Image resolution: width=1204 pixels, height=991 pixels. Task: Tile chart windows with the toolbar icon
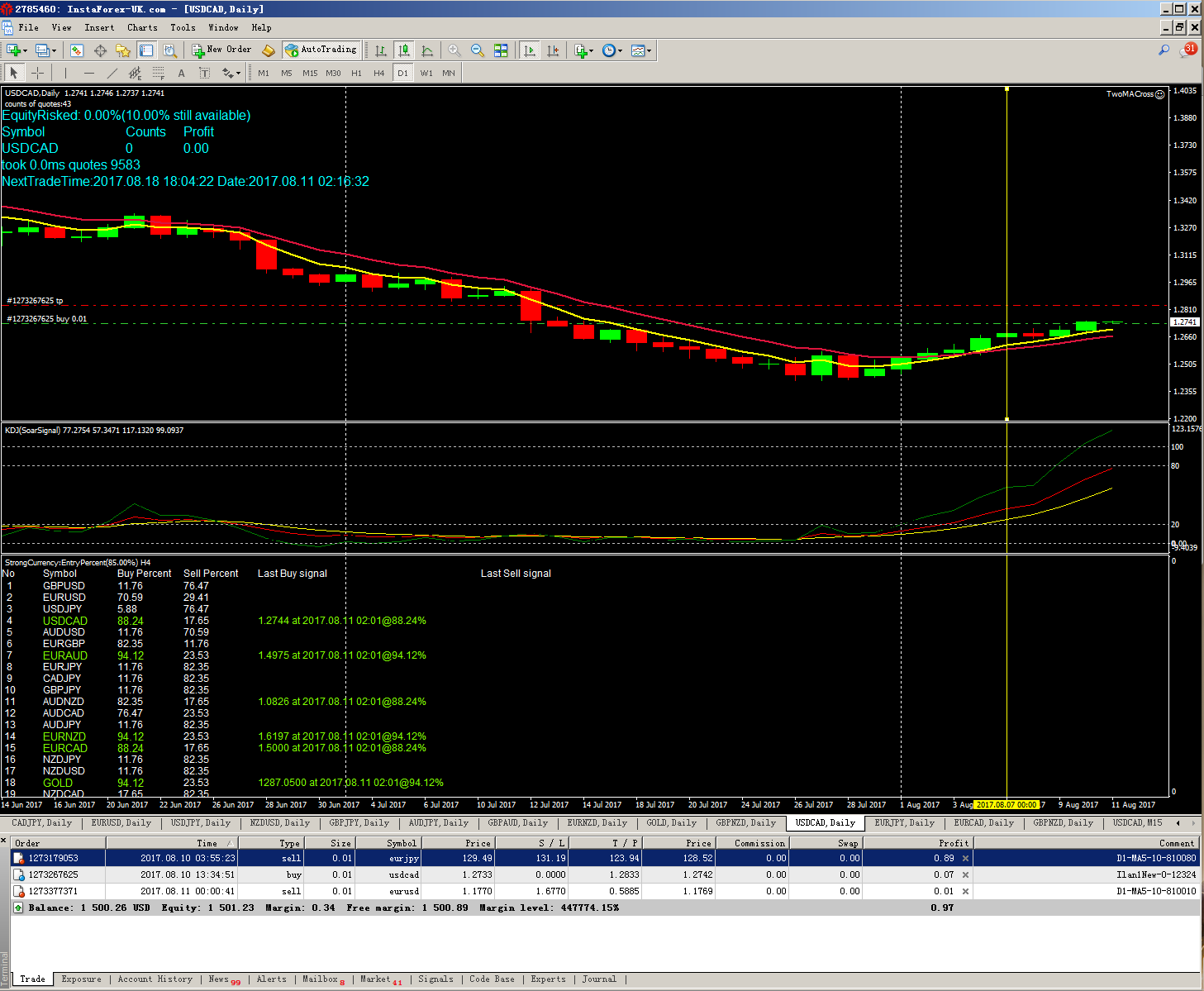tap(501, 50)
